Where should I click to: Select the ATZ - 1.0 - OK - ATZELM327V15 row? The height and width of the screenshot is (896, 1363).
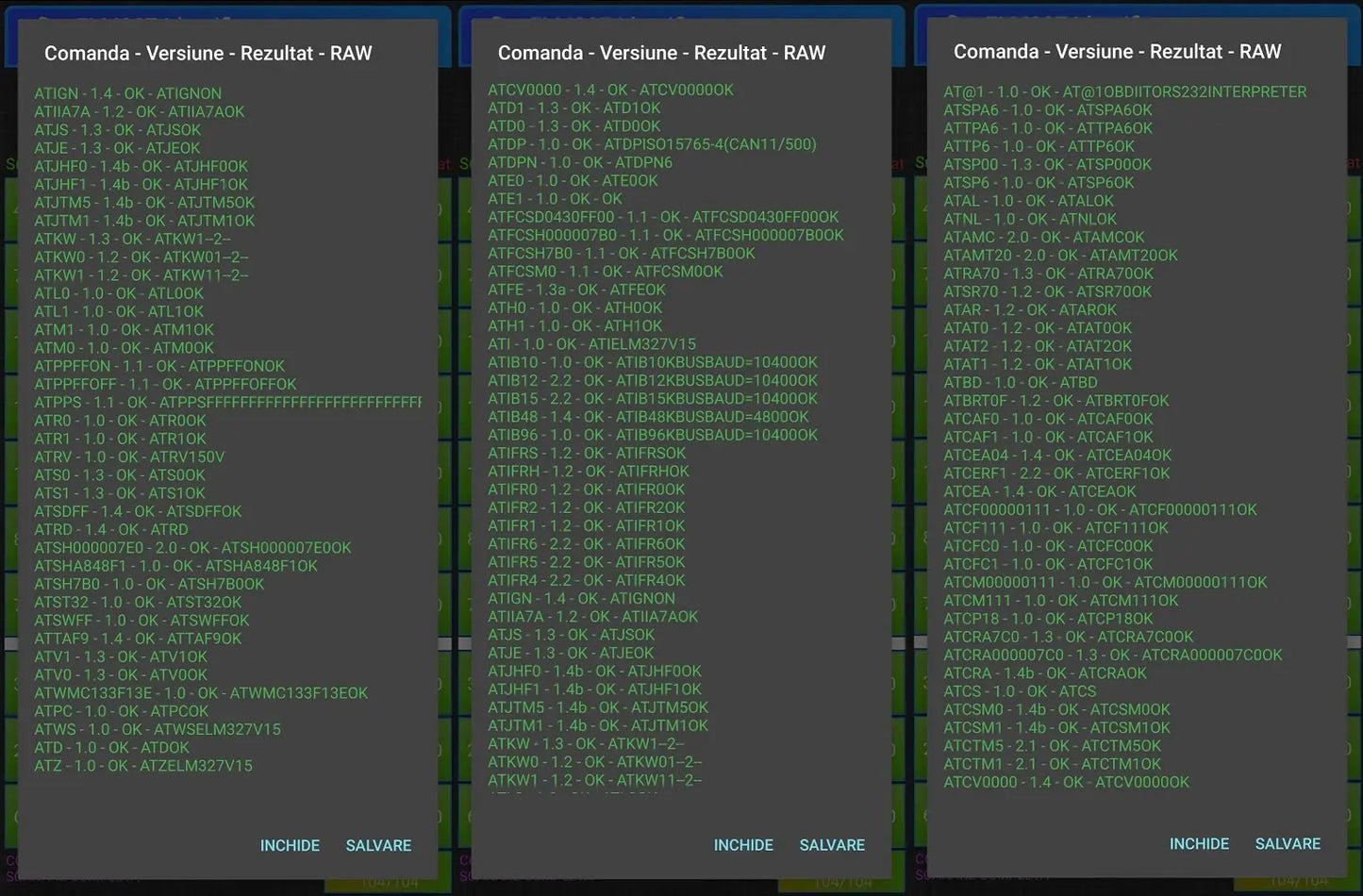click(x=143, y=766)
